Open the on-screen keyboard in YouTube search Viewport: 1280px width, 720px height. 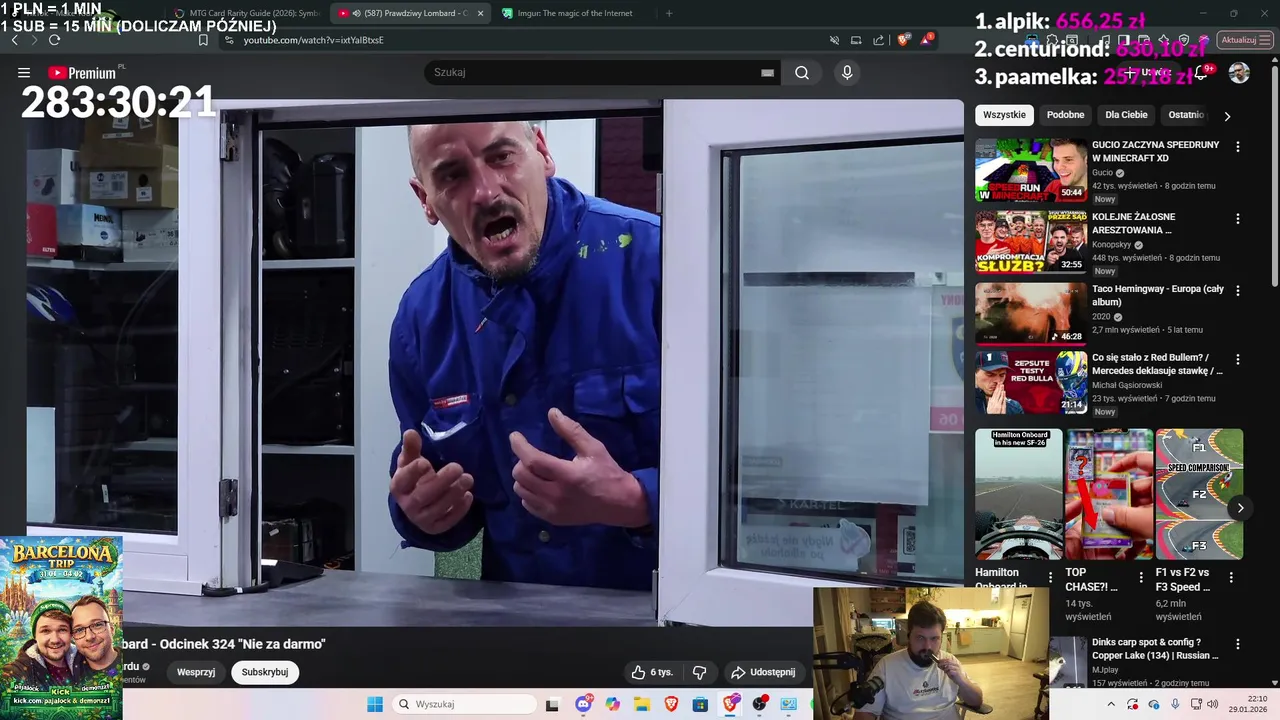[x=767, y=72]
